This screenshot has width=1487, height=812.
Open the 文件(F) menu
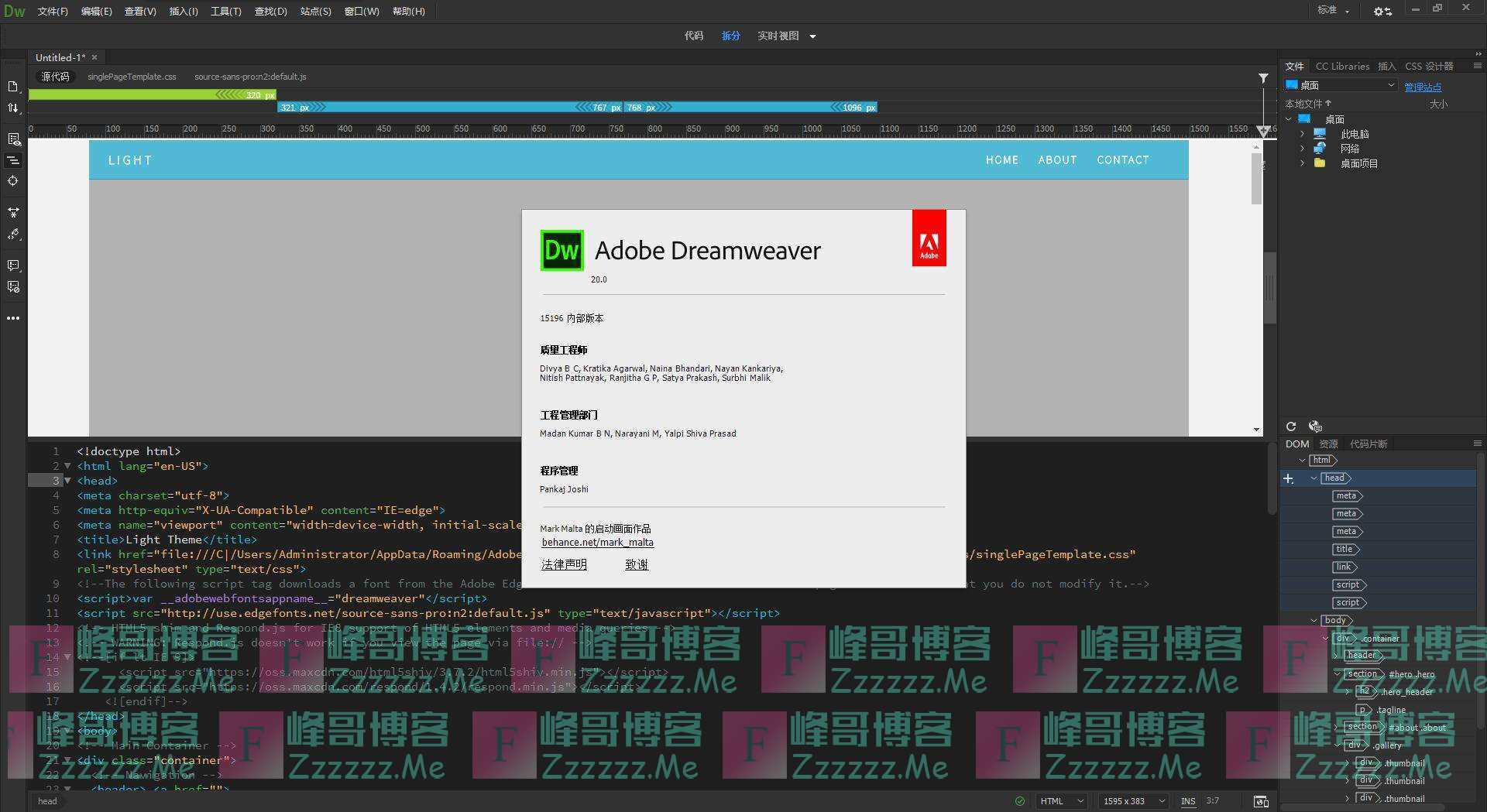(53, 12)
